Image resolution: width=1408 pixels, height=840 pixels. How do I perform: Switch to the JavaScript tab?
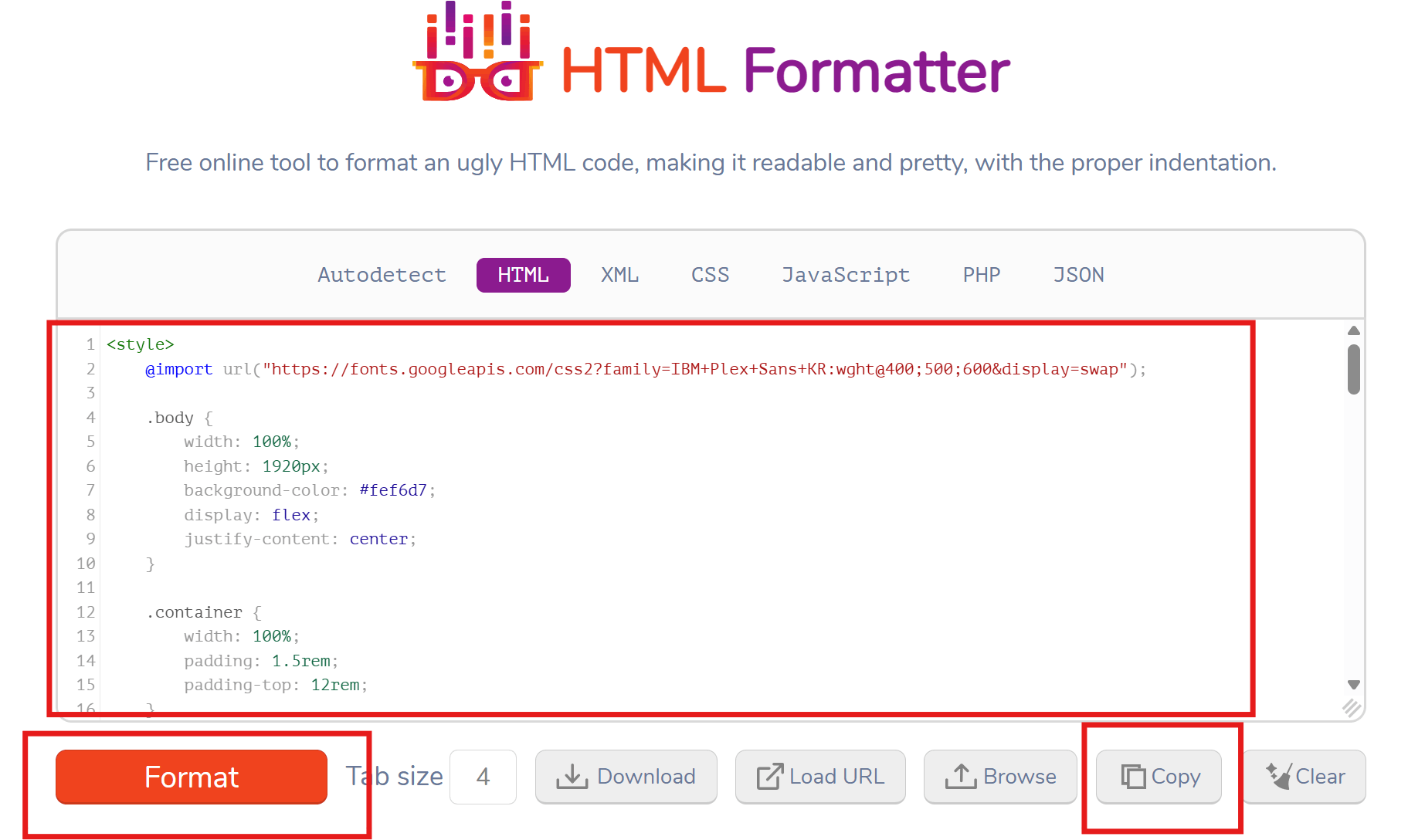pos(846,275)
